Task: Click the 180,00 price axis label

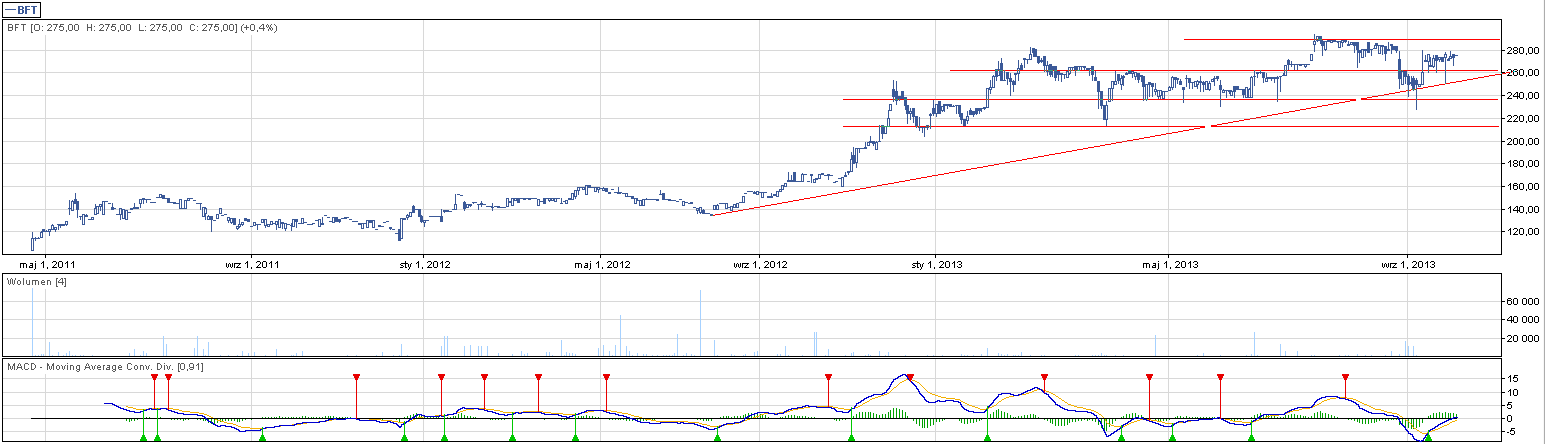Action: pyautogui.click(x=1524, y=164)
